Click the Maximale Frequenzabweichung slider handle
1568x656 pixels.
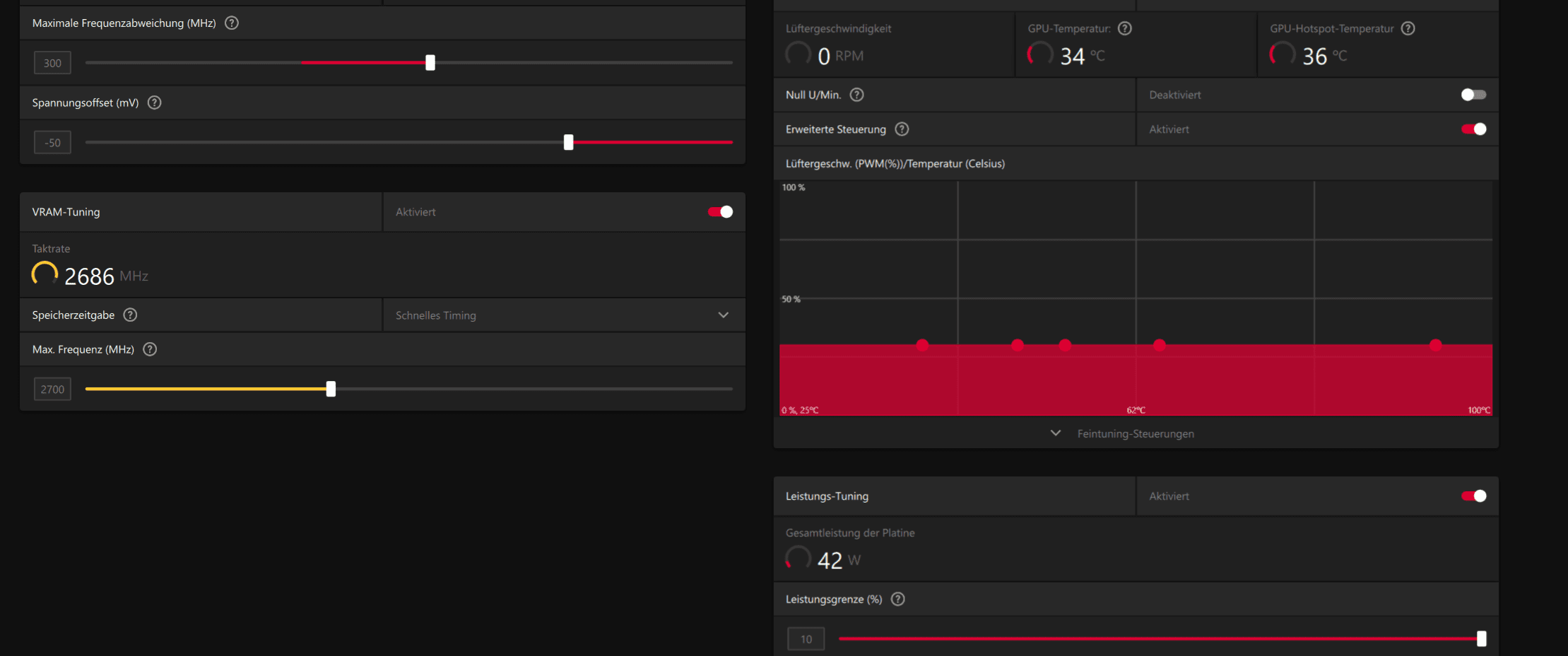click(430, 63)
